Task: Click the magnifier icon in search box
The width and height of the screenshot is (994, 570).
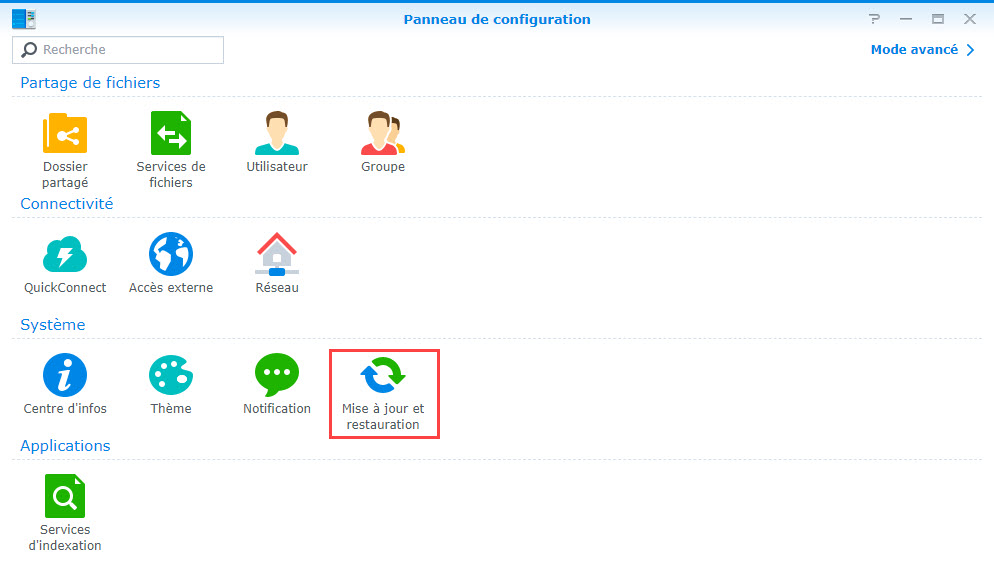Action: [30, 50]
